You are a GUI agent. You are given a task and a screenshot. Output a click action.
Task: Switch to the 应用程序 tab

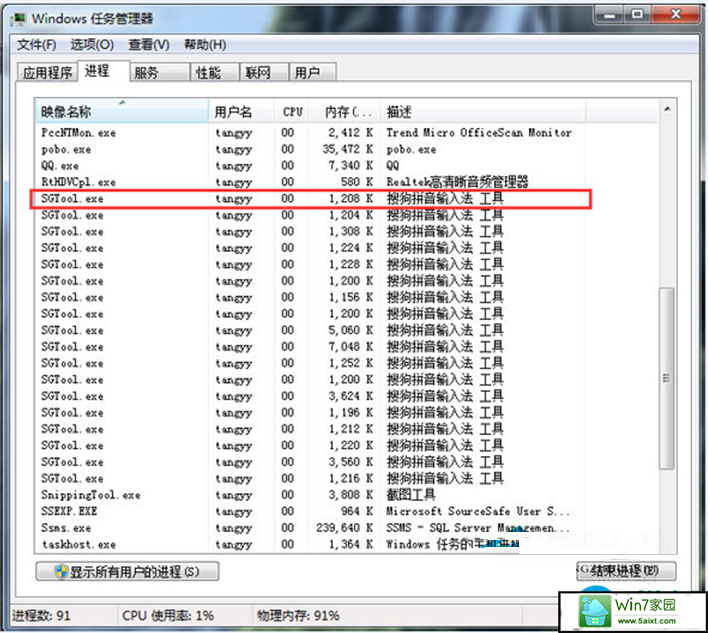[x=48, y=73]
